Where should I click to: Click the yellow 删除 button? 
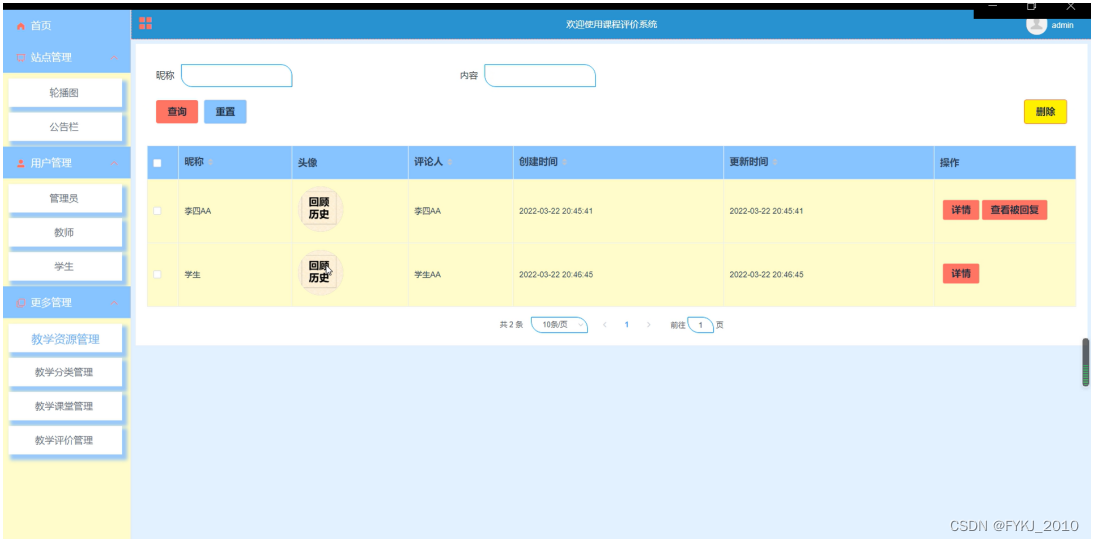[1045, 112]
